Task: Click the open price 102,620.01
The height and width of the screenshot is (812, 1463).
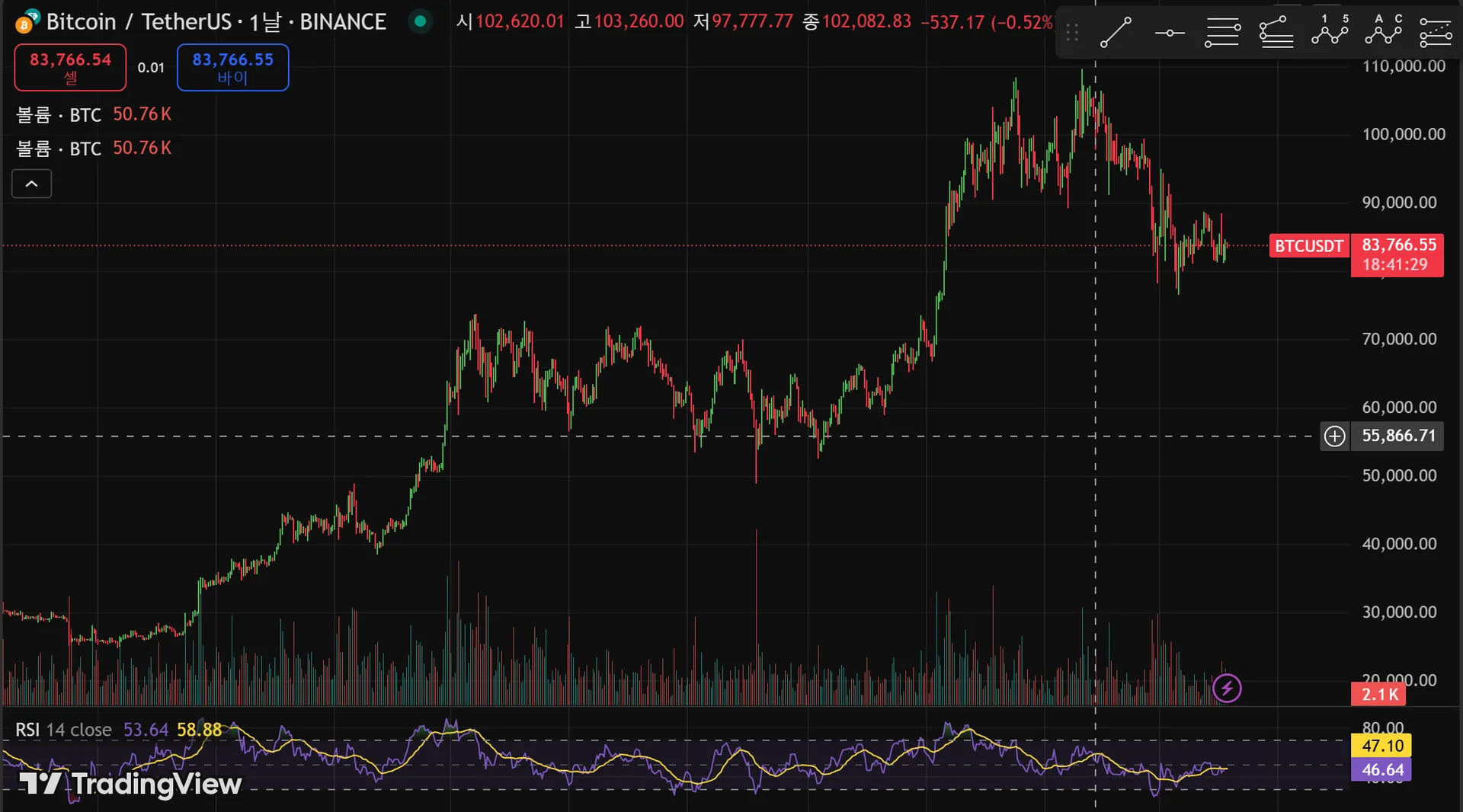Action: click(x=520, y=21)
